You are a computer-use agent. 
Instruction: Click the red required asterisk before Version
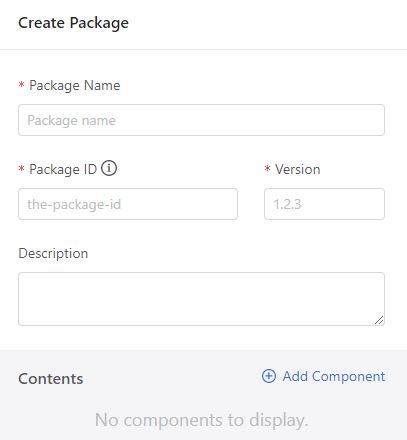(x=267, y=169)
